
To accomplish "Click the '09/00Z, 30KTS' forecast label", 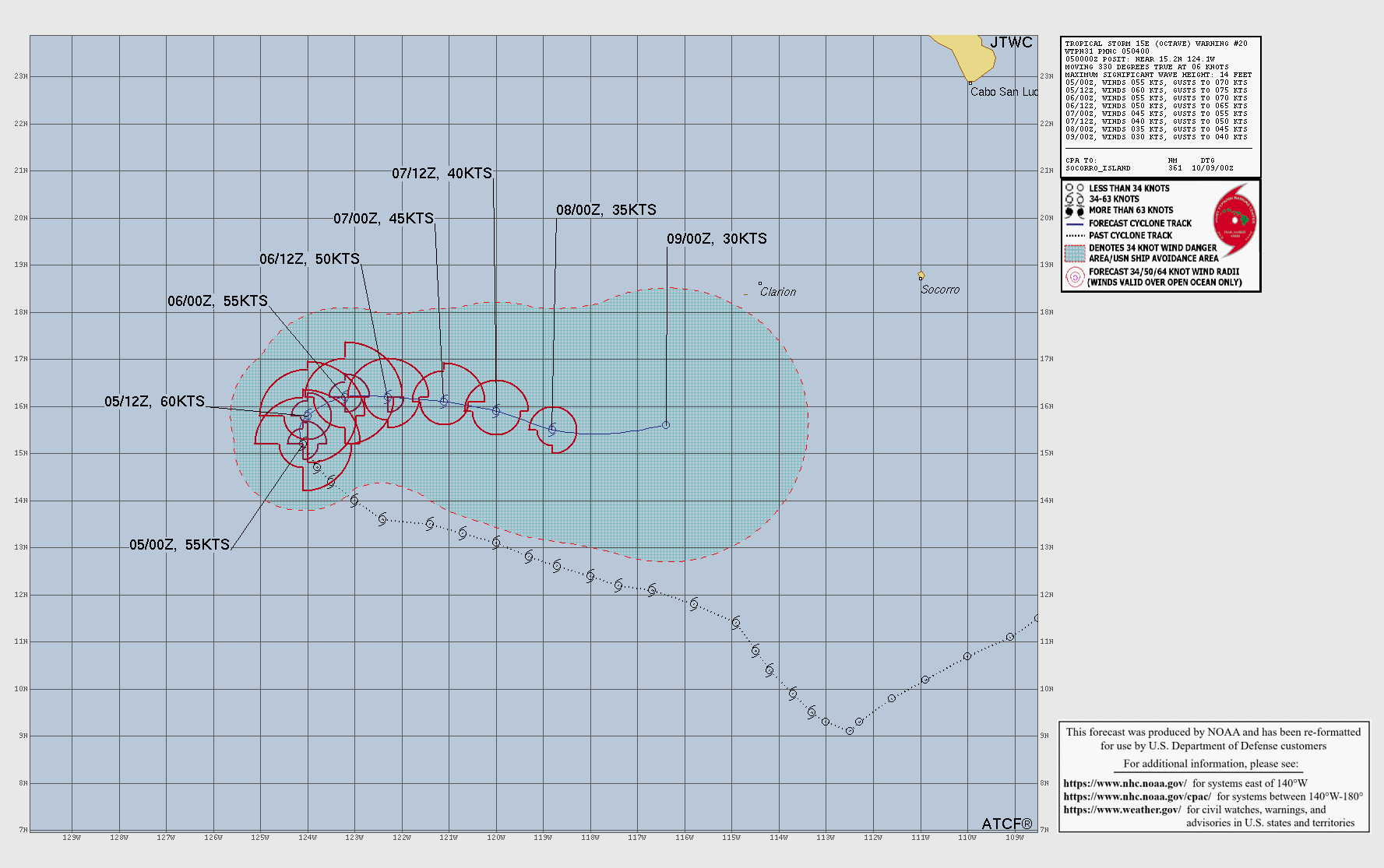I will point(717,239).
